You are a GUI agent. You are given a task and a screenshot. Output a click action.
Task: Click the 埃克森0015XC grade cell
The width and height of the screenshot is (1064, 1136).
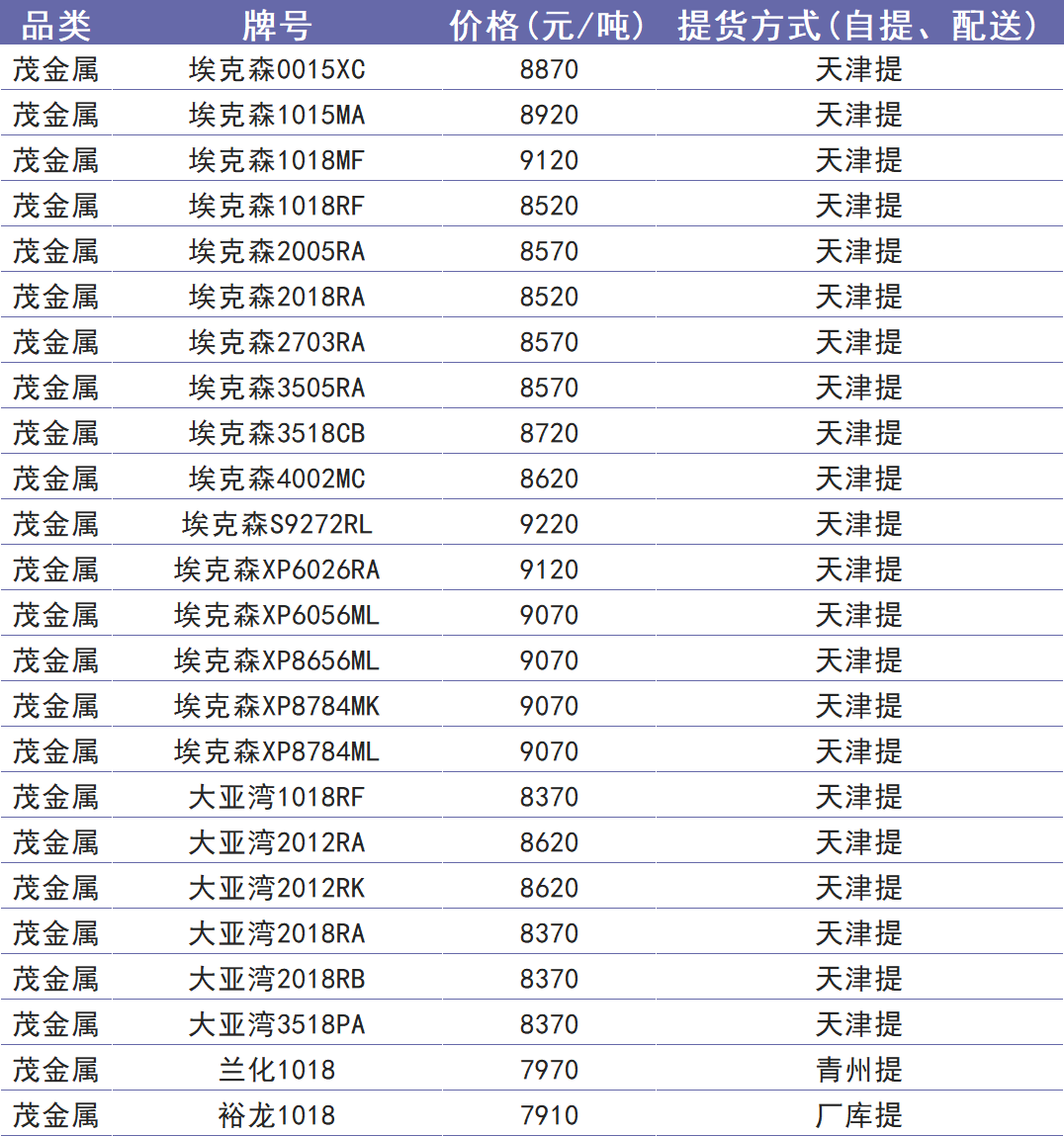click(x=277, y=70)
